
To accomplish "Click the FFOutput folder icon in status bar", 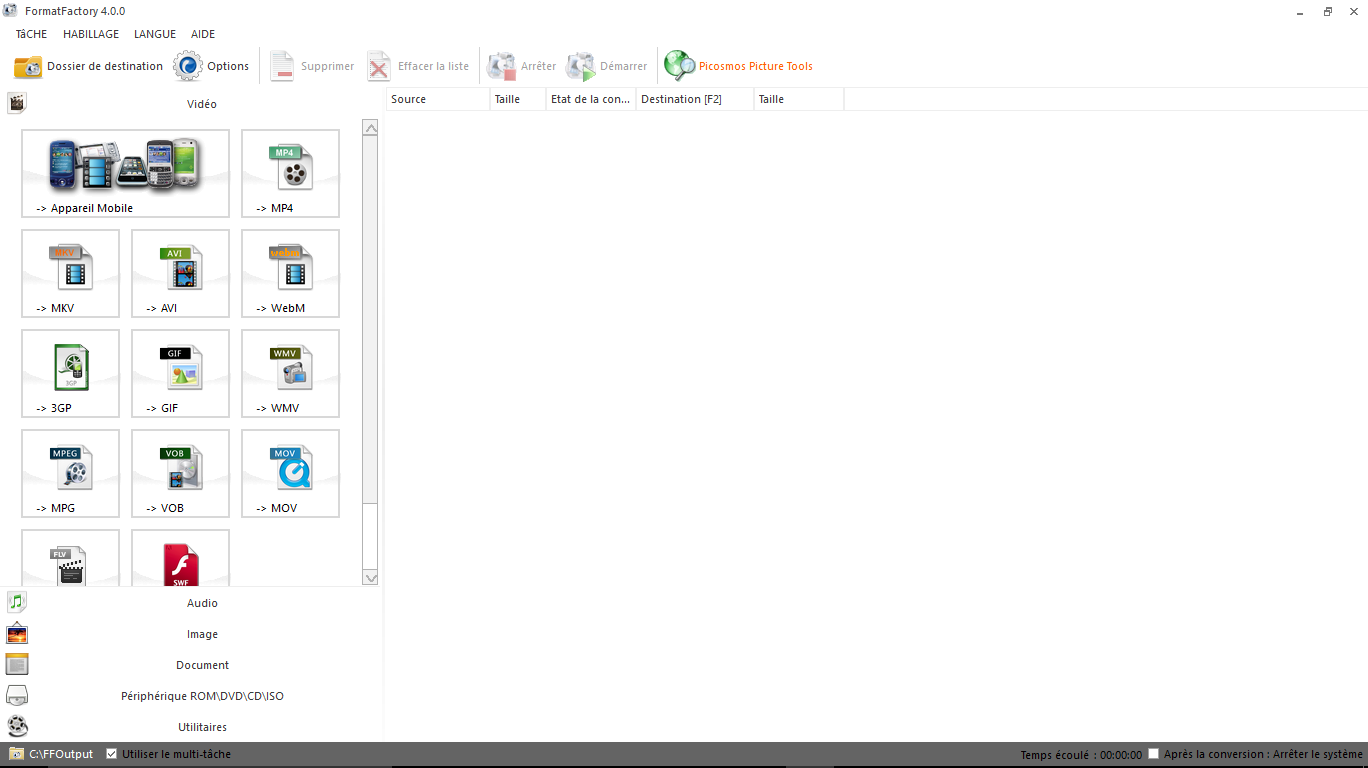I will pyautogui.click(x=17, y=754).
